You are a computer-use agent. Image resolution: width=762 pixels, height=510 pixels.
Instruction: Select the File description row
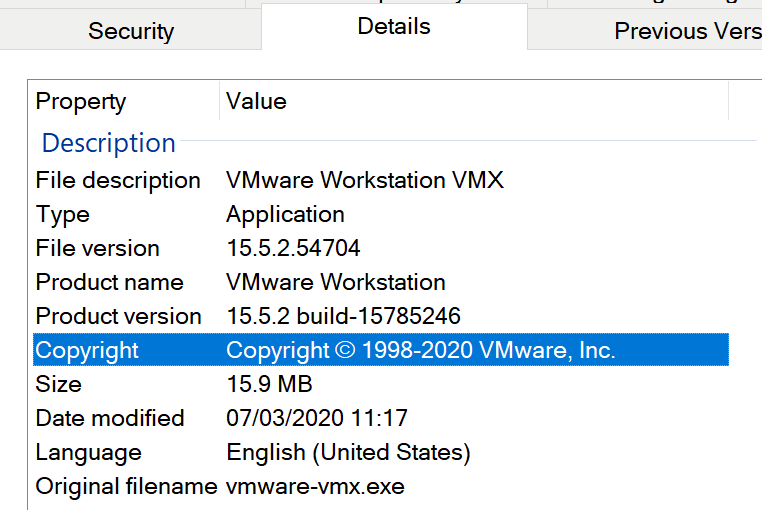tap(118, 180)
